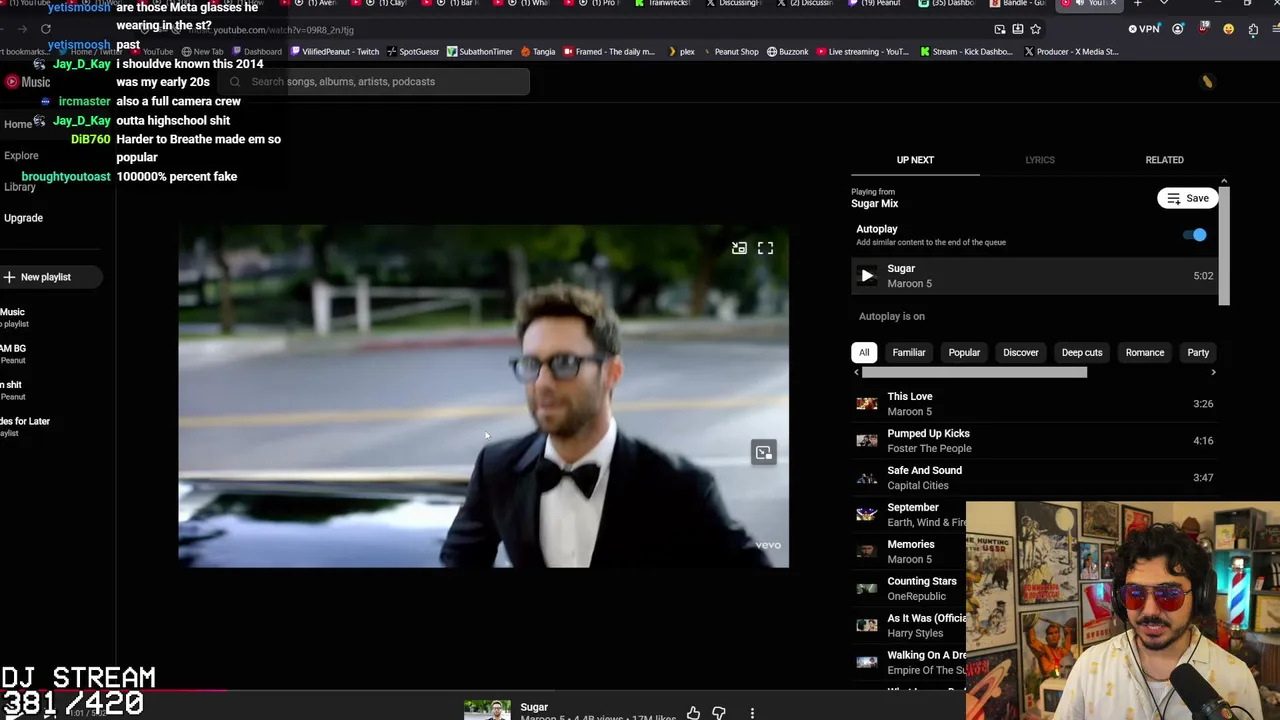Play Safe And Sound thumbnail
The height and width of the screenshot is (720, 1280).
867,478
